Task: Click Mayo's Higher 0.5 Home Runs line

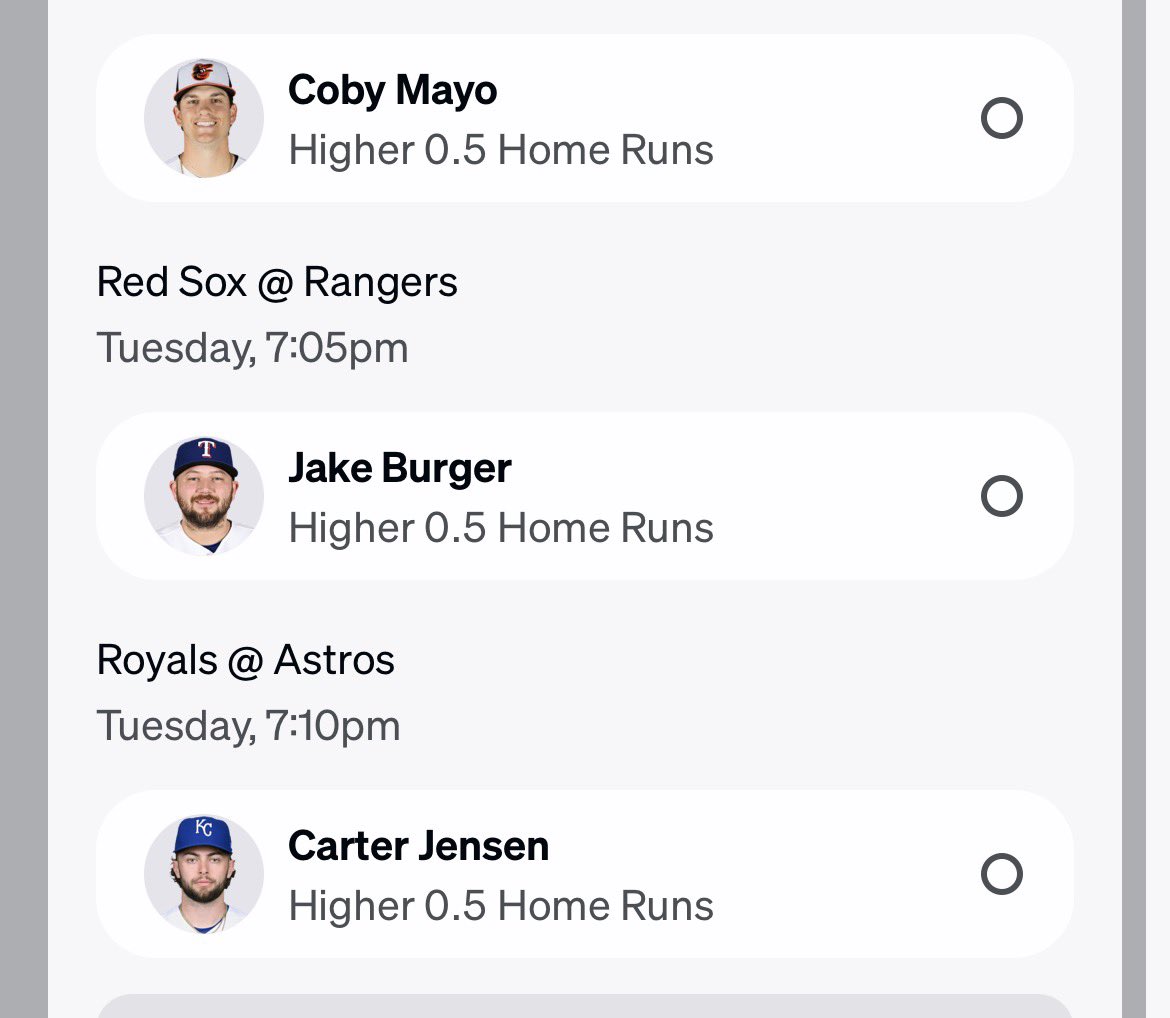Action: coord(501,150)
